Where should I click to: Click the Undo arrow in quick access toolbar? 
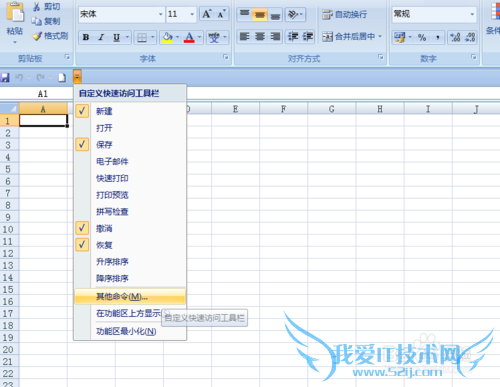[x=19, y=78]
